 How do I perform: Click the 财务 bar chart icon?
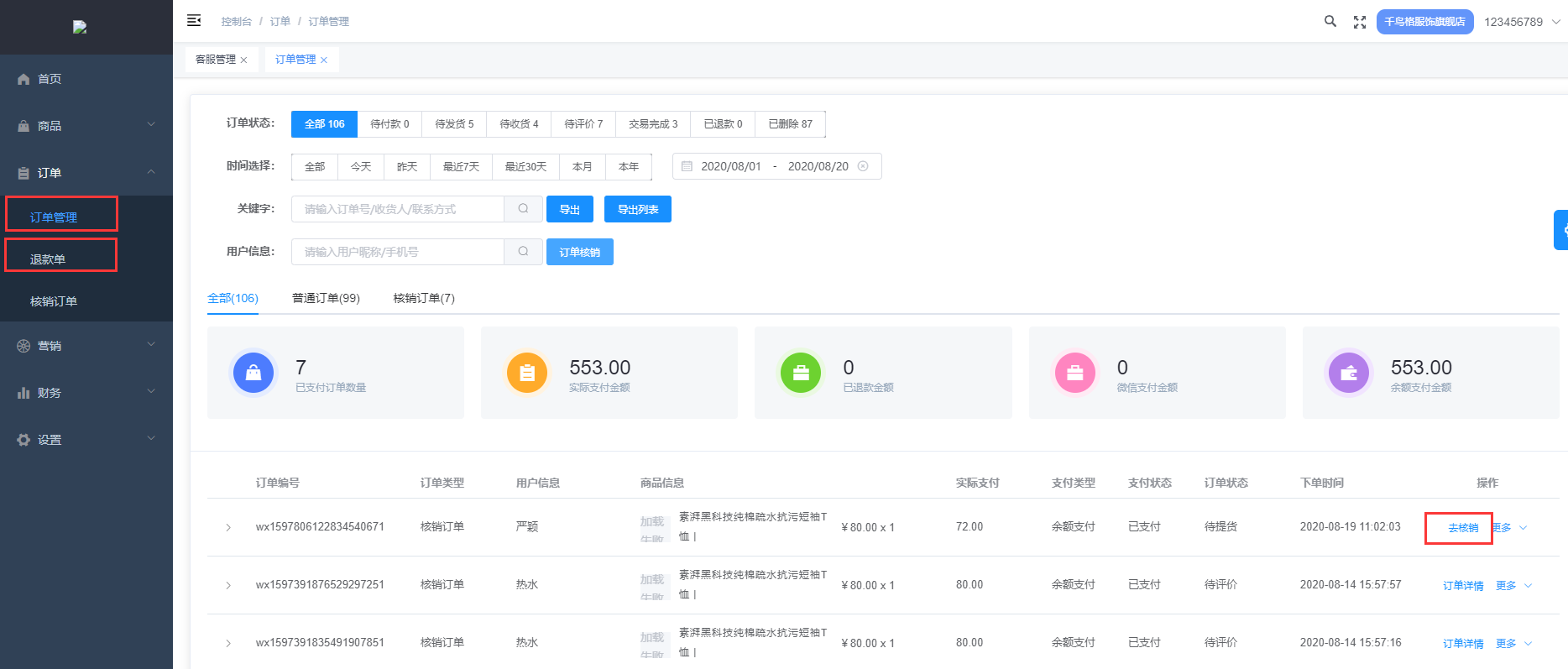(24, 393)
